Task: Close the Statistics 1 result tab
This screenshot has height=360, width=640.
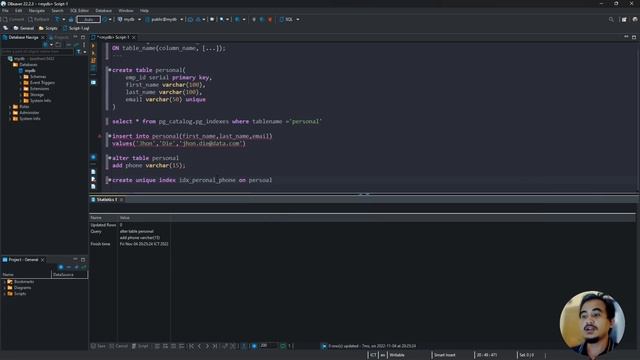Action: [x=122, y=200]
